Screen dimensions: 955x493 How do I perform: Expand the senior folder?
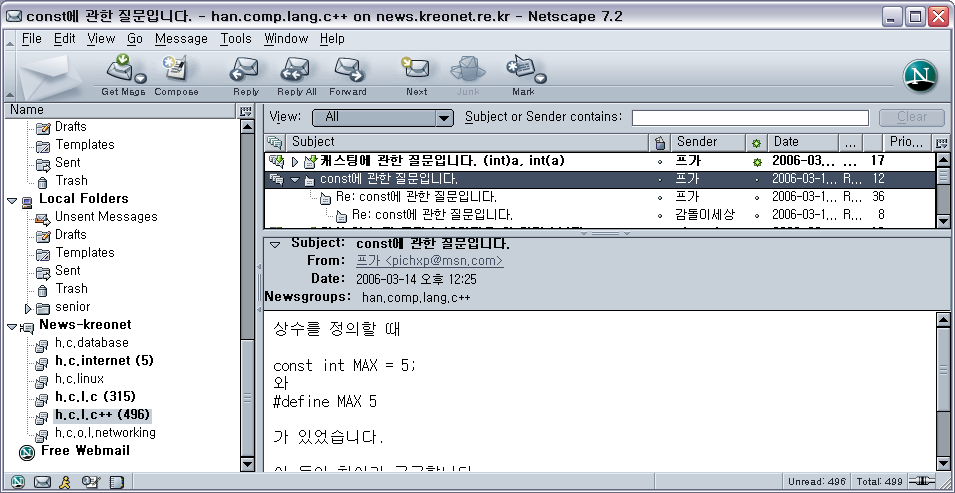click(x=28, y=308)
